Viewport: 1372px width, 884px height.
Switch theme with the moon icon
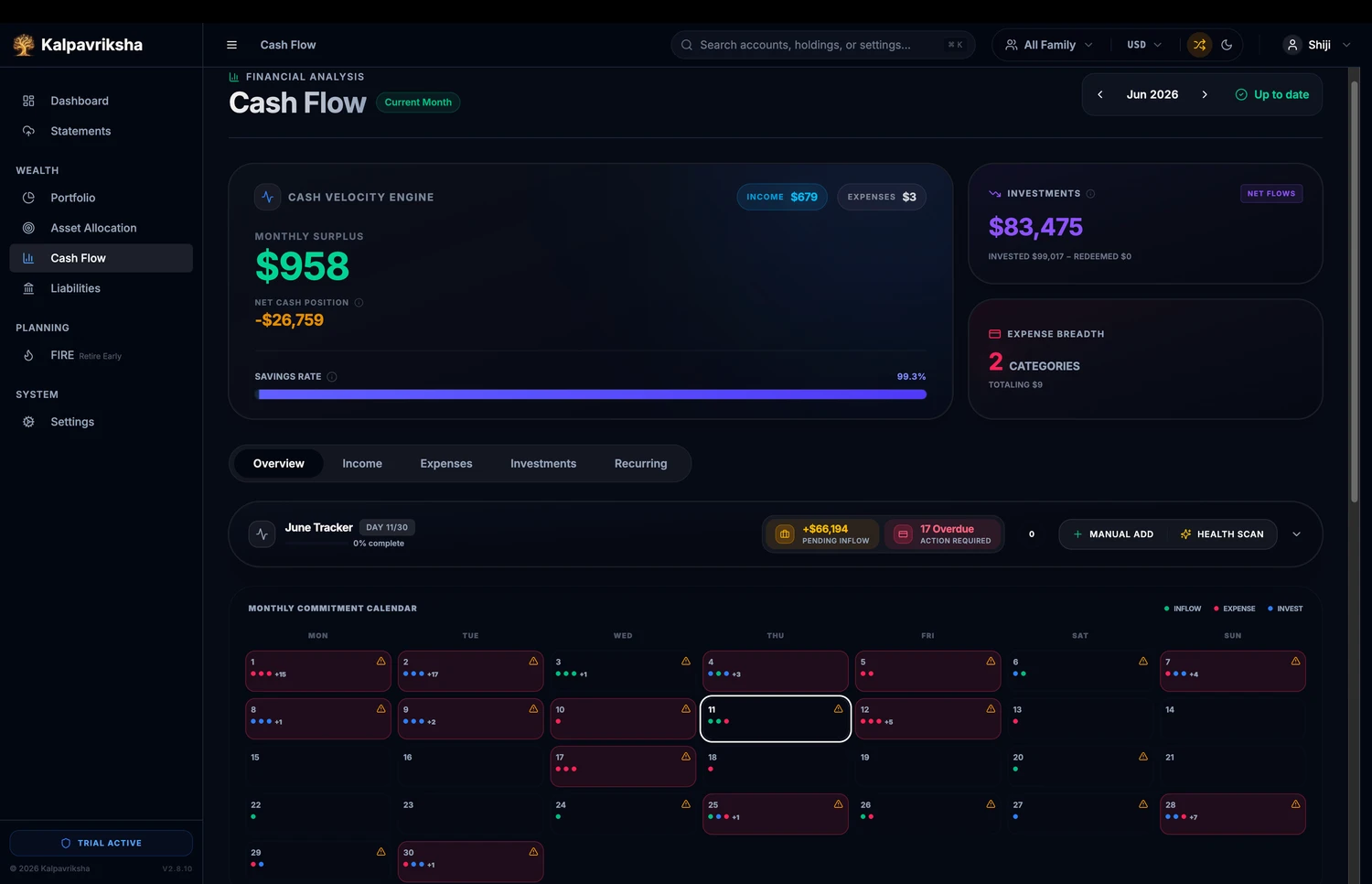click(x=1227, y=45)
